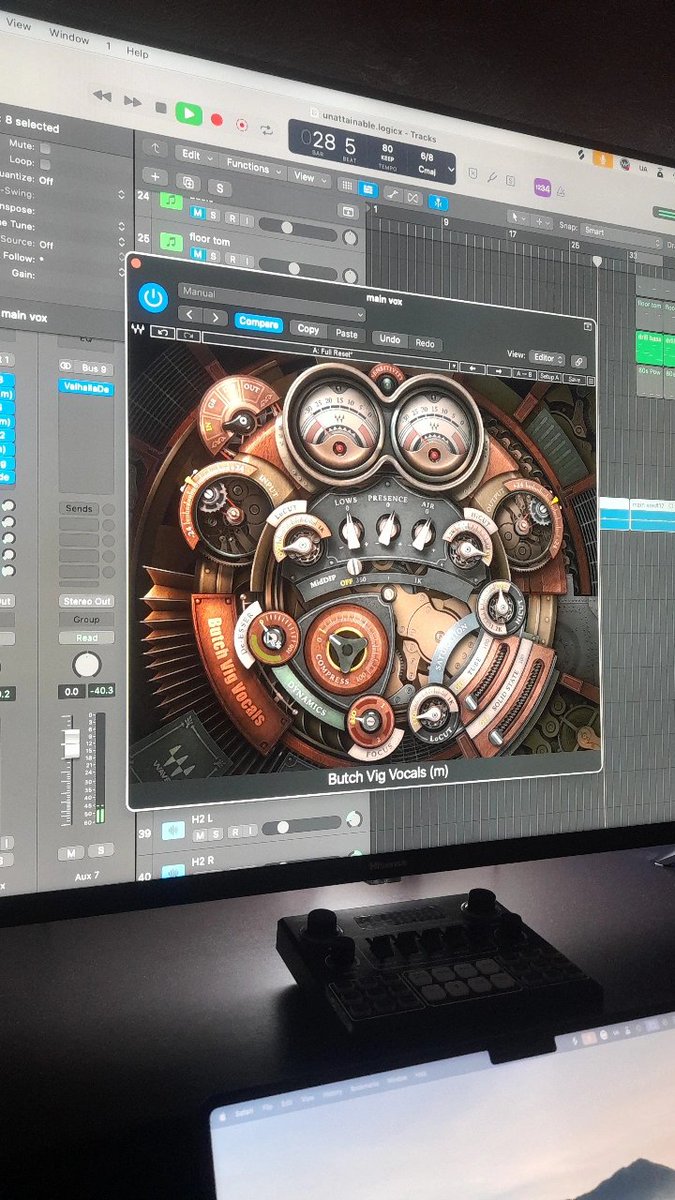Click the add track plus button
The image size is (675, 1200).
[x=155, y=175]
